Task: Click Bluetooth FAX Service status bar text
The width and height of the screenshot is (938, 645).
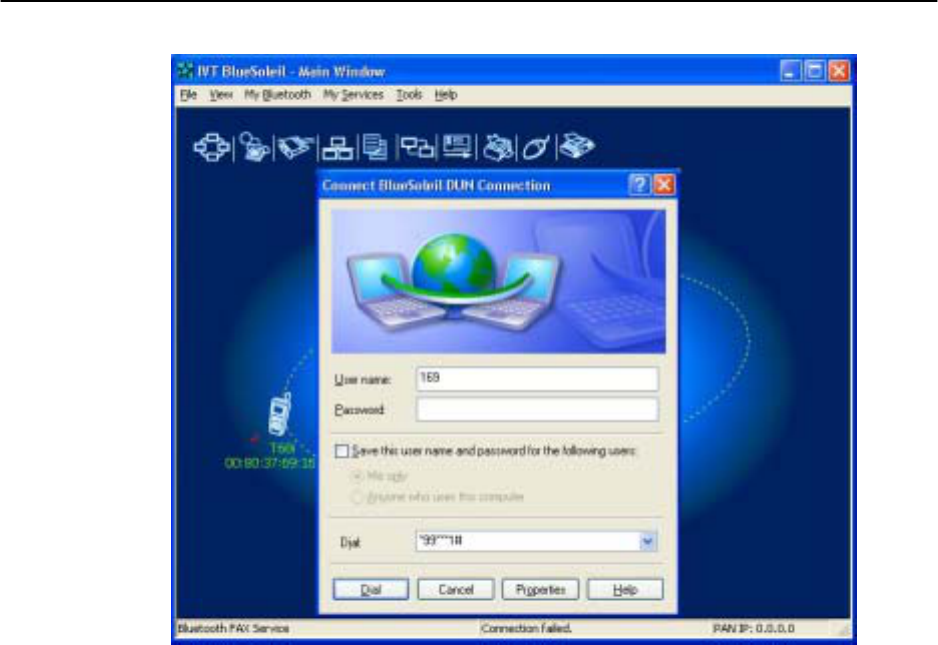Action: (x=233, y=628)
